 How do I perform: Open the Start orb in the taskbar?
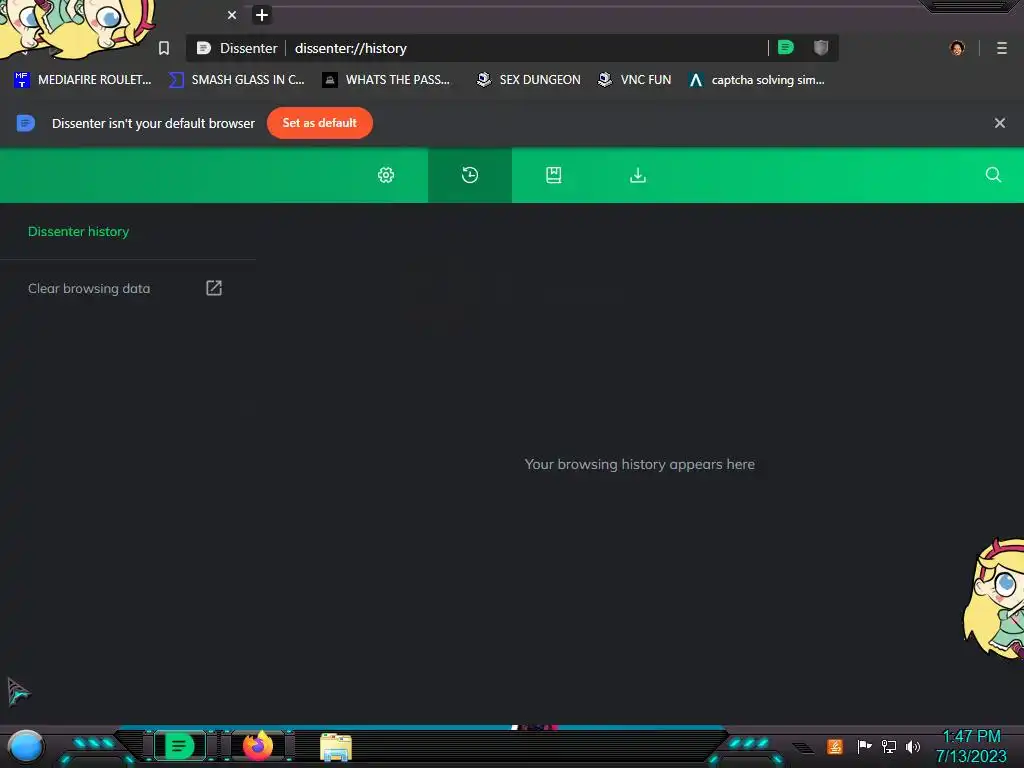point(25,747)
